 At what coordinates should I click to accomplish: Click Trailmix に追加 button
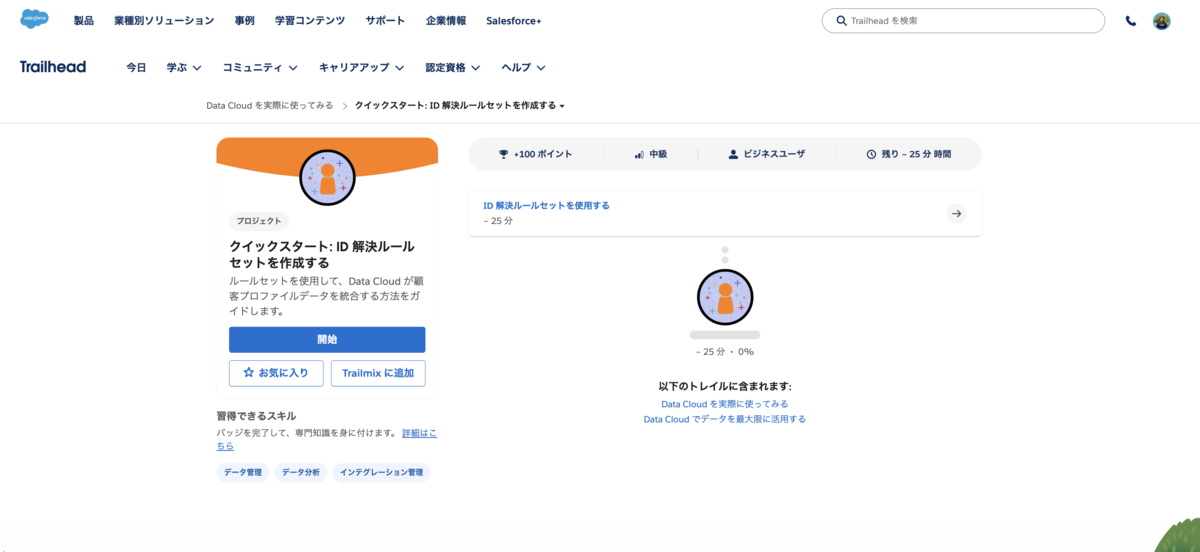tap(378, 373)
